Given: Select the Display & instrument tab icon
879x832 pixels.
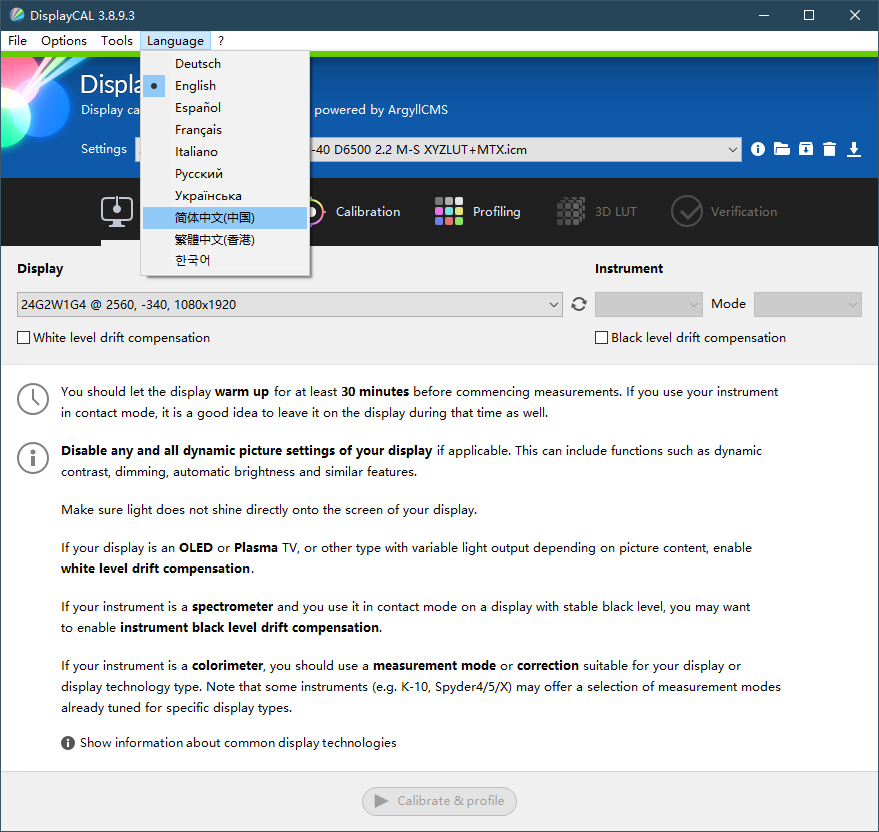Looking at the screenshot, I should pos(117,211).
